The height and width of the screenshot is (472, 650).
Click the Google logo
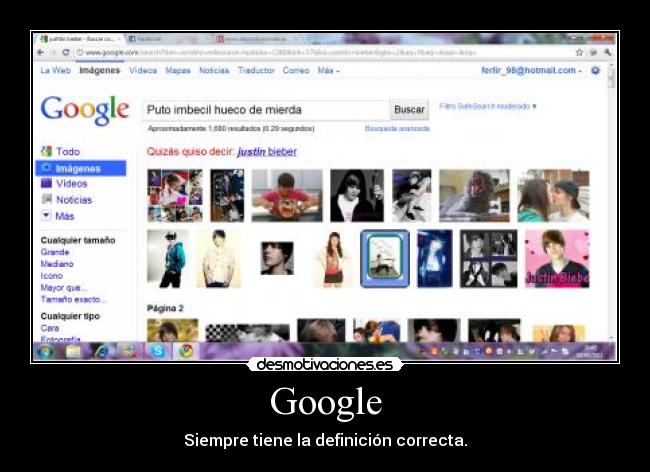coord(85,110)
